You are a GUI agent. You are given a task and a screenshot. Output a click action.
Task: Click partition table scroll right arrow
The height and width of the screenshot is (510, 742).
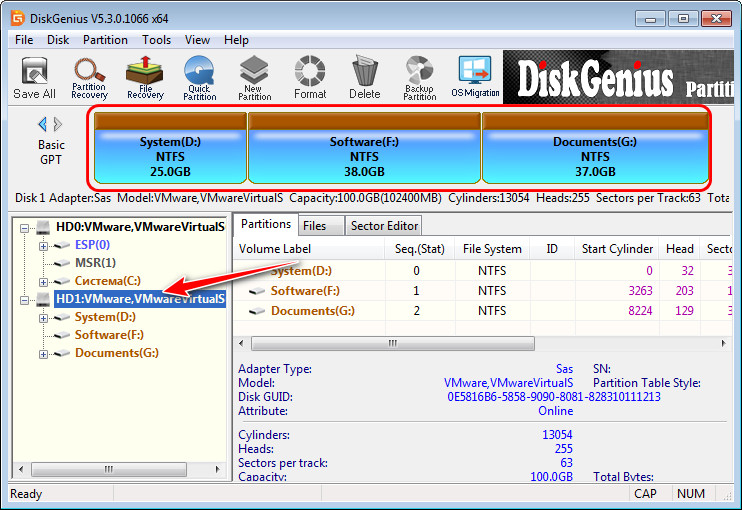[x=724, y=343]
